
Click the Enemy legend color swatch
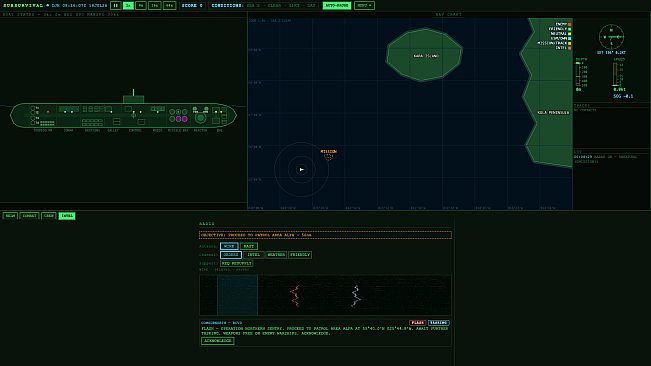coord(570,24)
